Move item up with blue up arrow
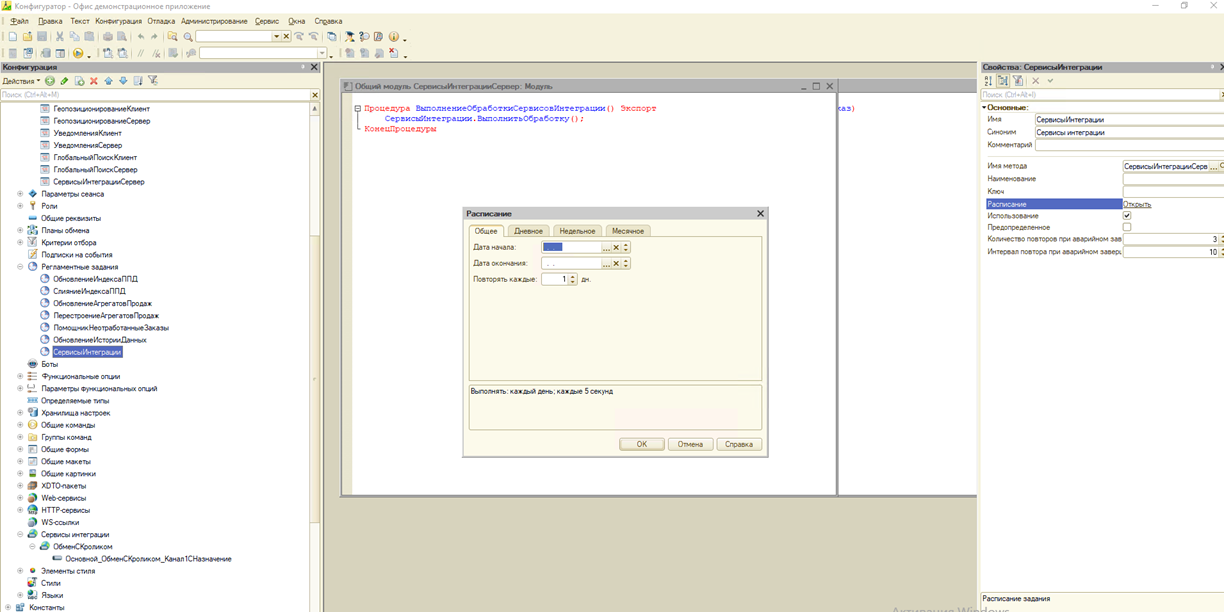Image resolution: width=1224 pixels, height=612 pixels. click(x=109, y=81)
